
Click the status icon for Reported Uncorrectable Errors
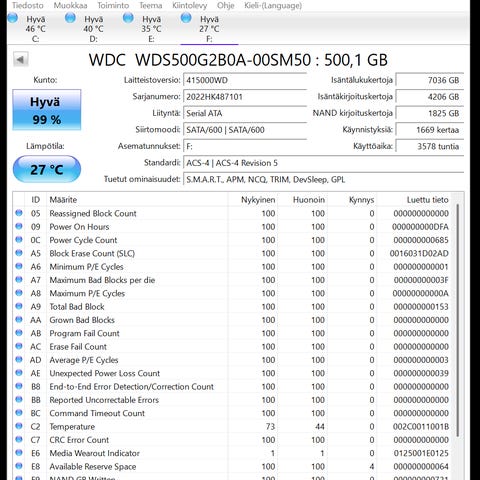coord(19,399)
